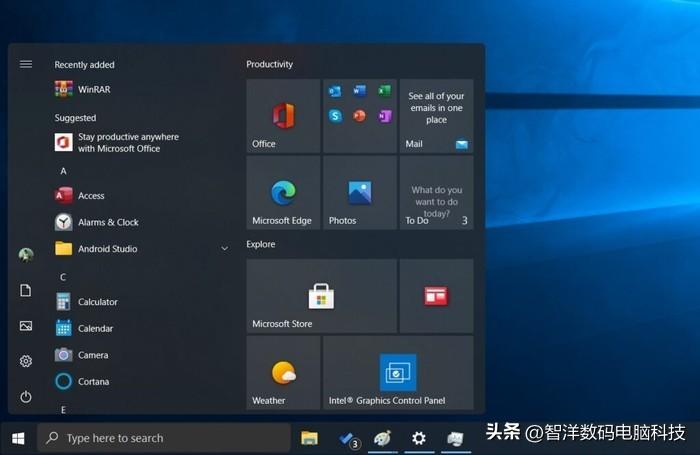
Task: Open File Explorer from the taskbar
Action: [309, 438]
